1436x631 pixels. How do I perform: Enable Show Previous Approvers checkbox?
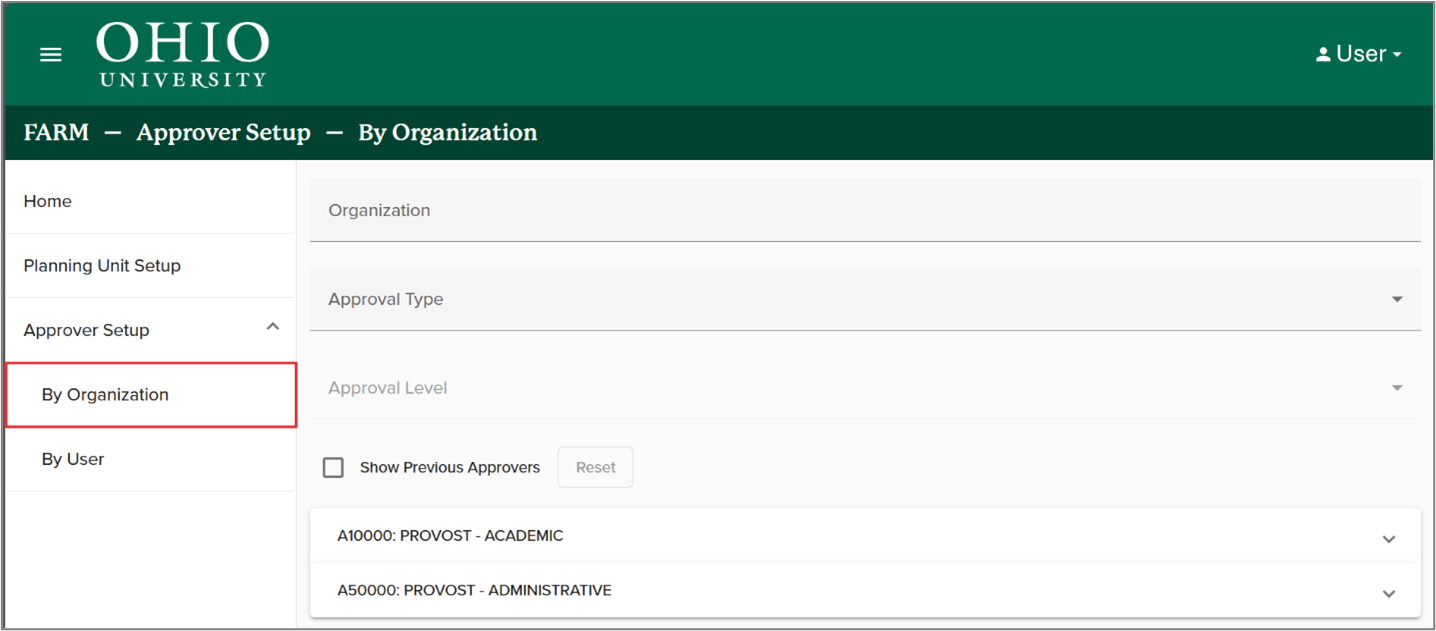[333, 468]
